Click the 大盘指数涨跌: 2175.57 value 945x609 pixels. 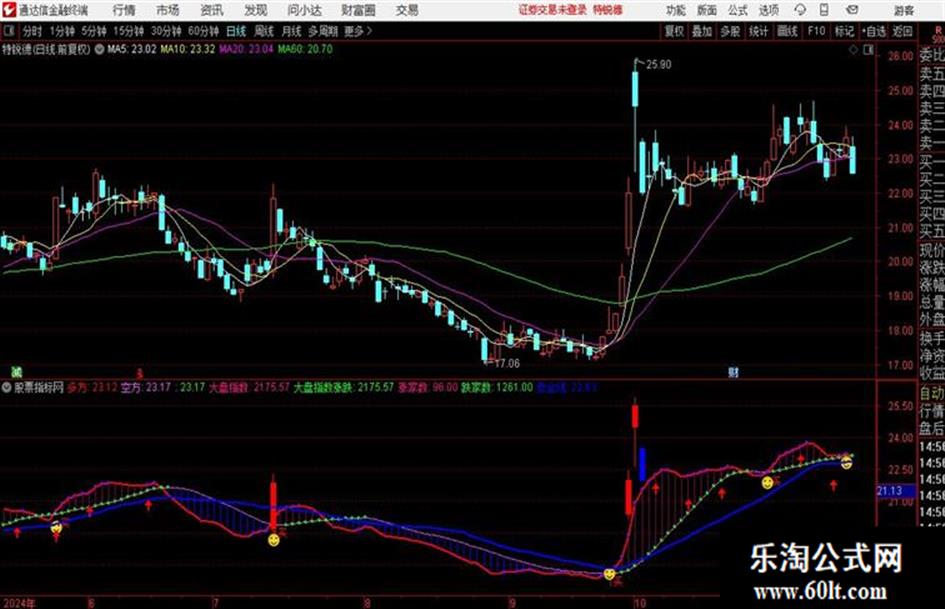point(344,387)
